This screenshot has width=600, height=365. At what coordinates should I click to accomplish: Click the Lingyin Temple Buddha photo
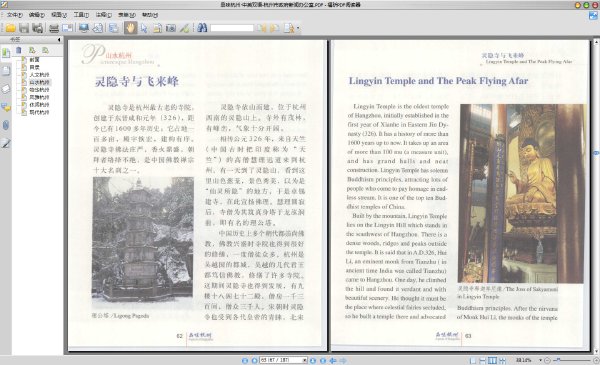click(521, 194)
